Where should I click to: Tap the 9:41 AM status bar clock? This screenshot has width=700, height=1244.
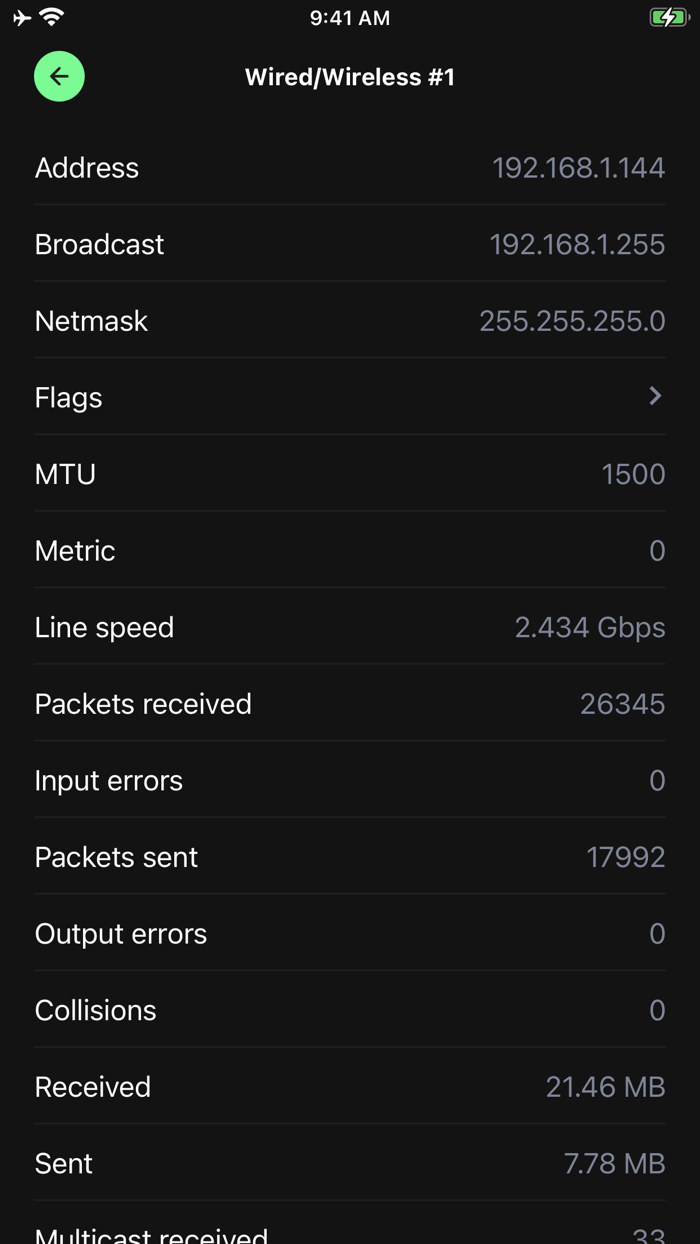pyautogui.click(x=350, y=18)
